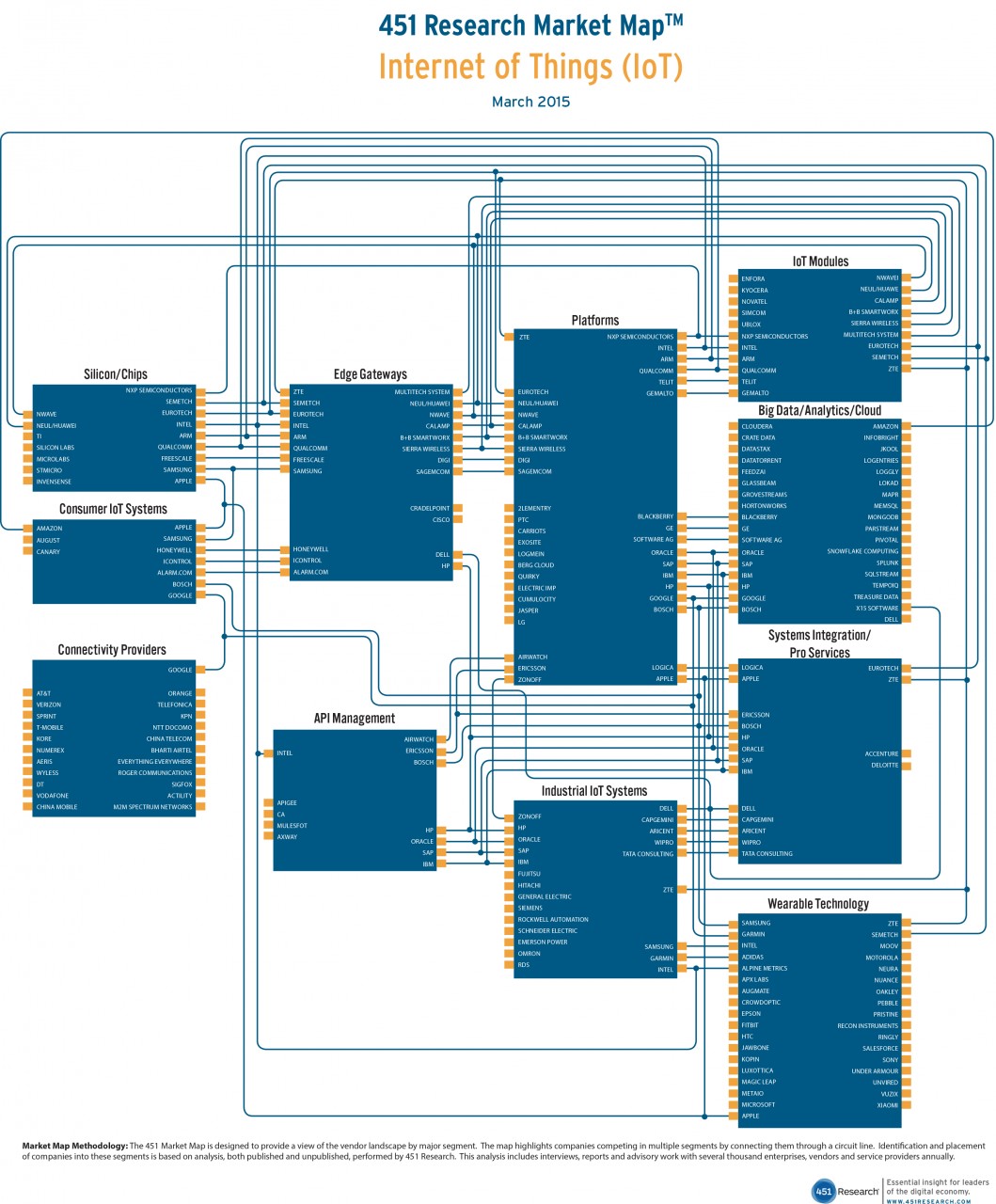Click MONGODB in Big Data box

click(883, 517)
